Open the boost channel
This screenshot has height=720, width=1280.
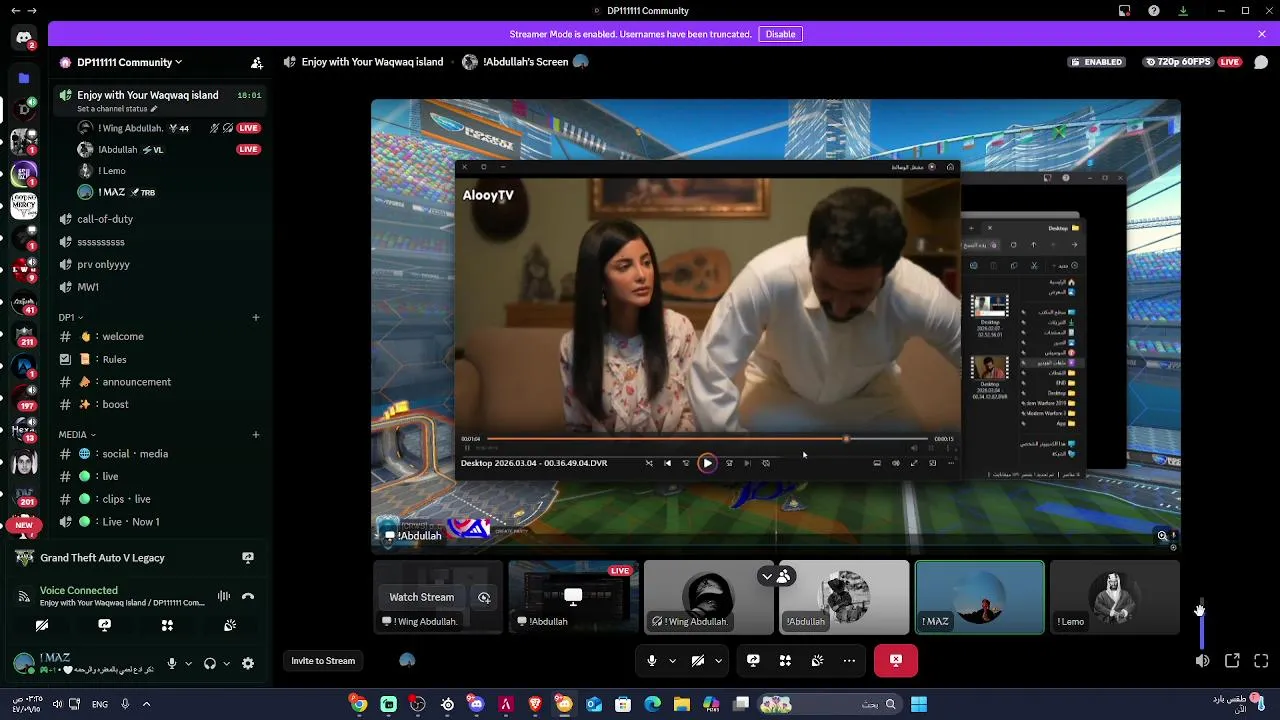(160, 405)
